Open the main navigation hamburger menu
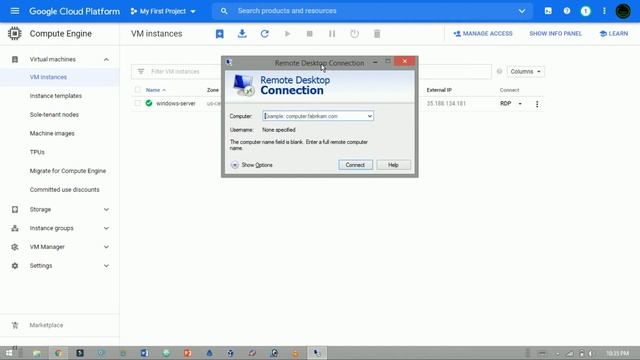Viewport: 640px width, 360px height. pyautogui.click(x=15, y=11)
